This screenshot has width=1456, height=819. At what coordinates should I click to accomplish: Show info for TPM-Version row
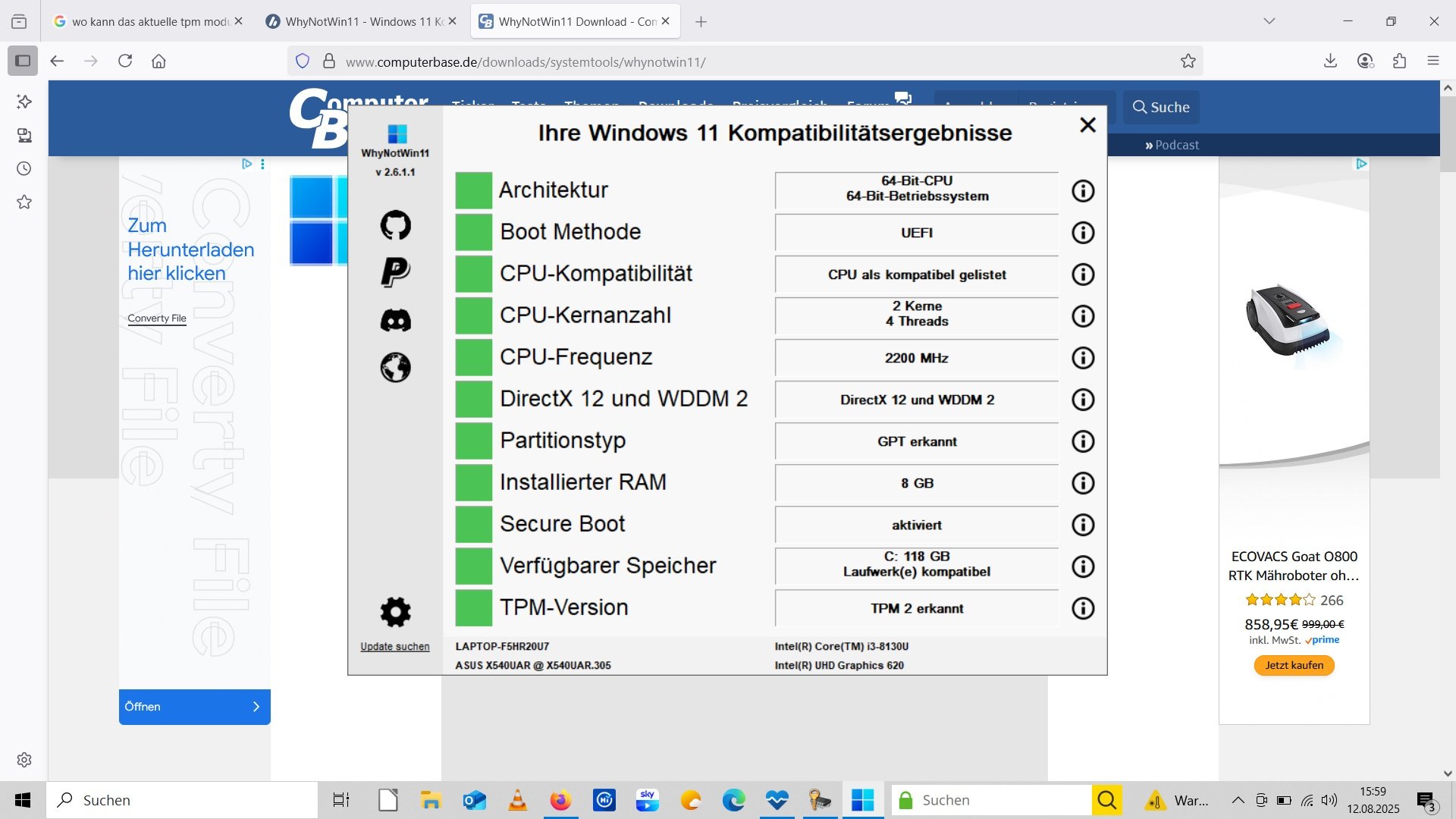[1083, 608]
